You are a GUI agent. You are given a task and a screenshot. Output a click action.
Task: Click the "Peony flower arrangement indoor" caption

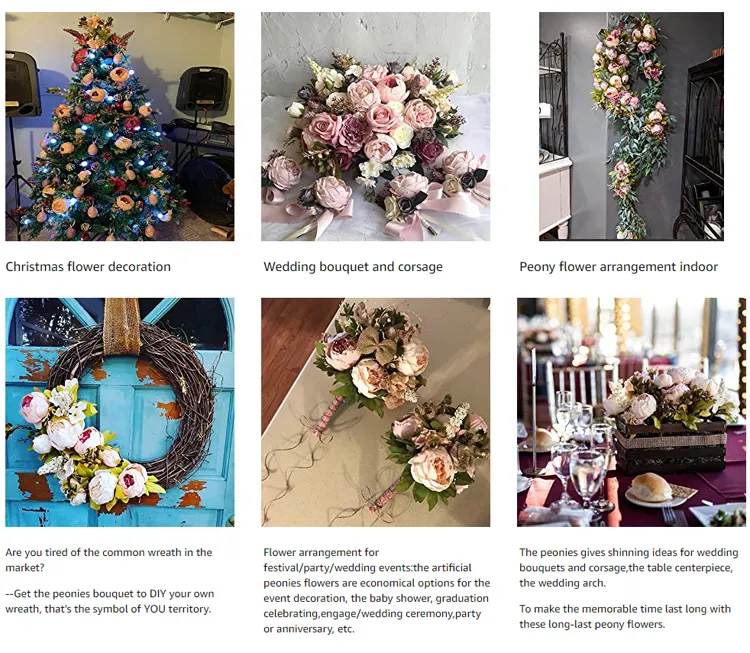[618, 266]
